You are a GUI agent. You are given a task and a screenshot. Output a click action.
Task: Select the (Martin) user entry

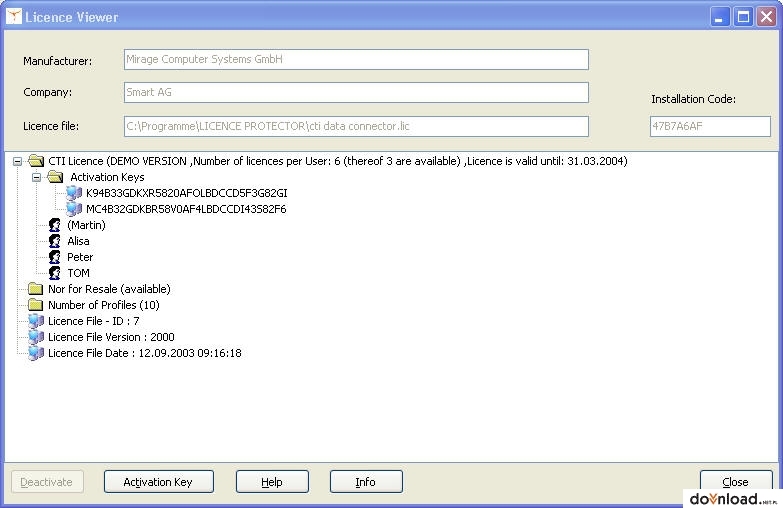tap(86, 225)
